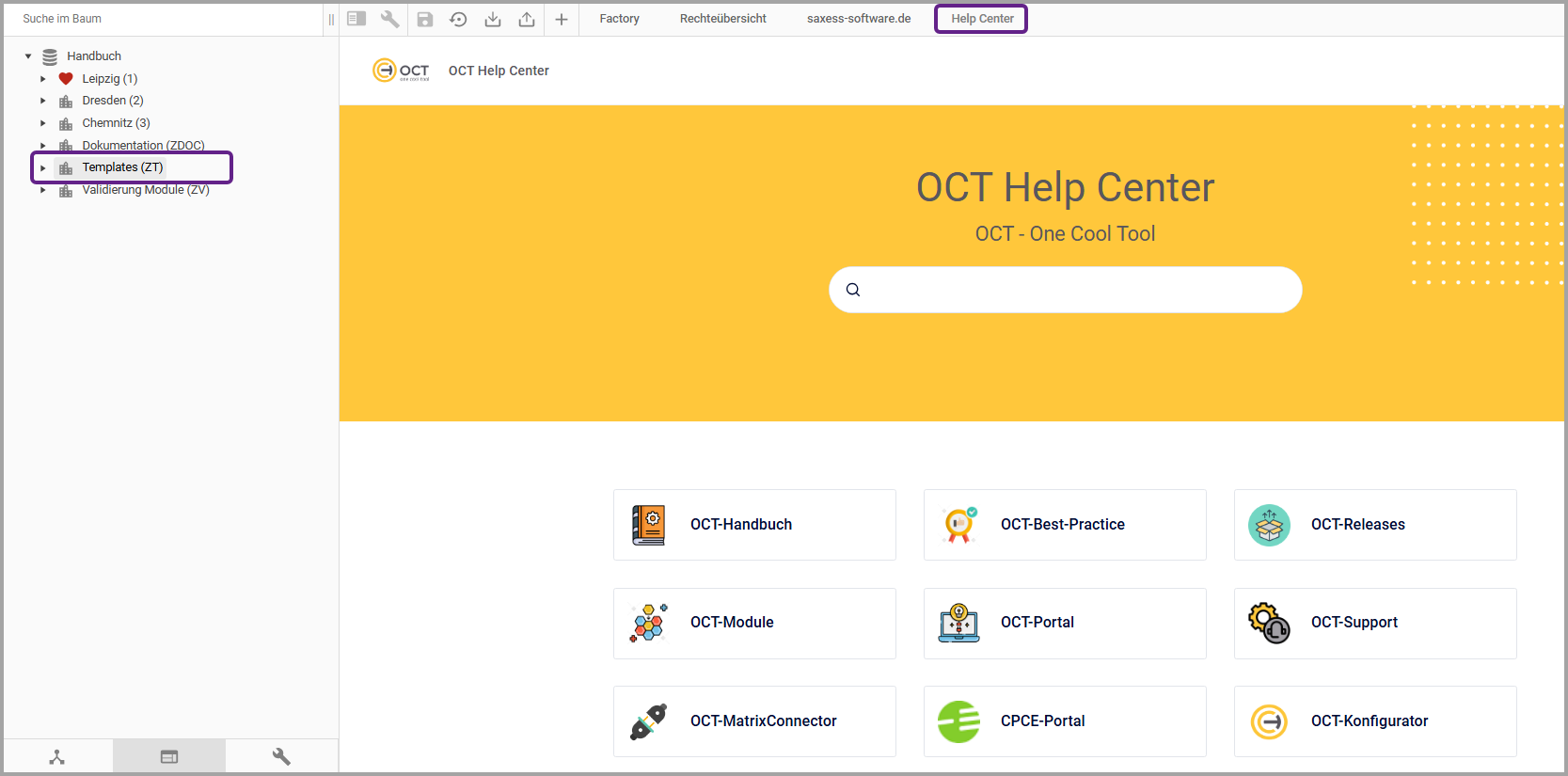Select the layout view icon in bottom bar
Screen dimensions: 1568x776
click(x=169, y=756)
